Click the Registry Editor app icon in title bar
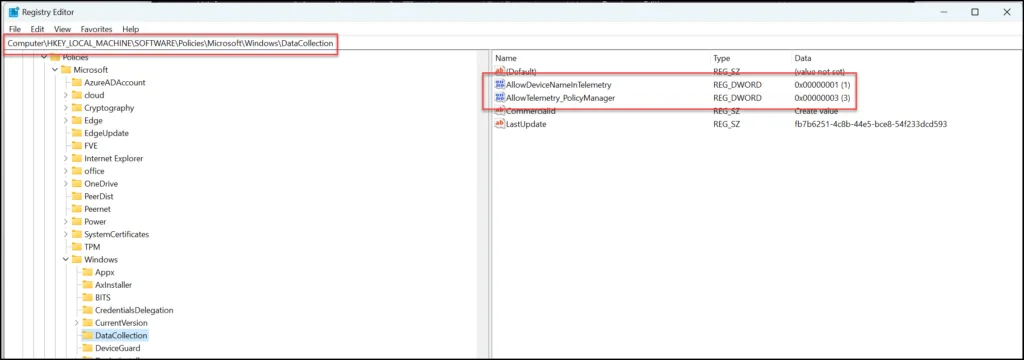The height and width of the screenshot is (360, 1024). (14, 12)
